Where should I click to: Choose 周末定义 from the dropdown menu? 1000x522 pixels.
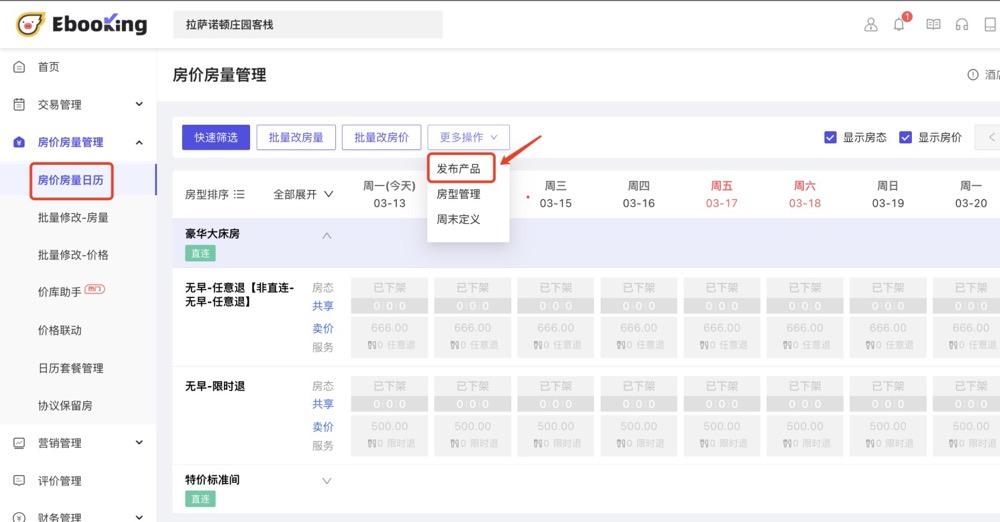point(459,219)
